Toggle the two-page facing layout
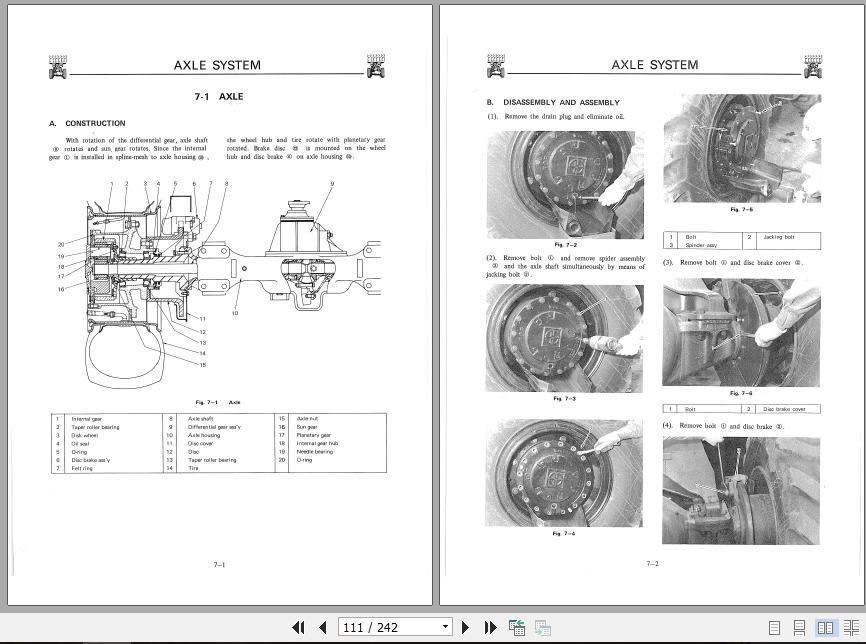This screenshot has height=644, width=866. click(x=825, y=628)
